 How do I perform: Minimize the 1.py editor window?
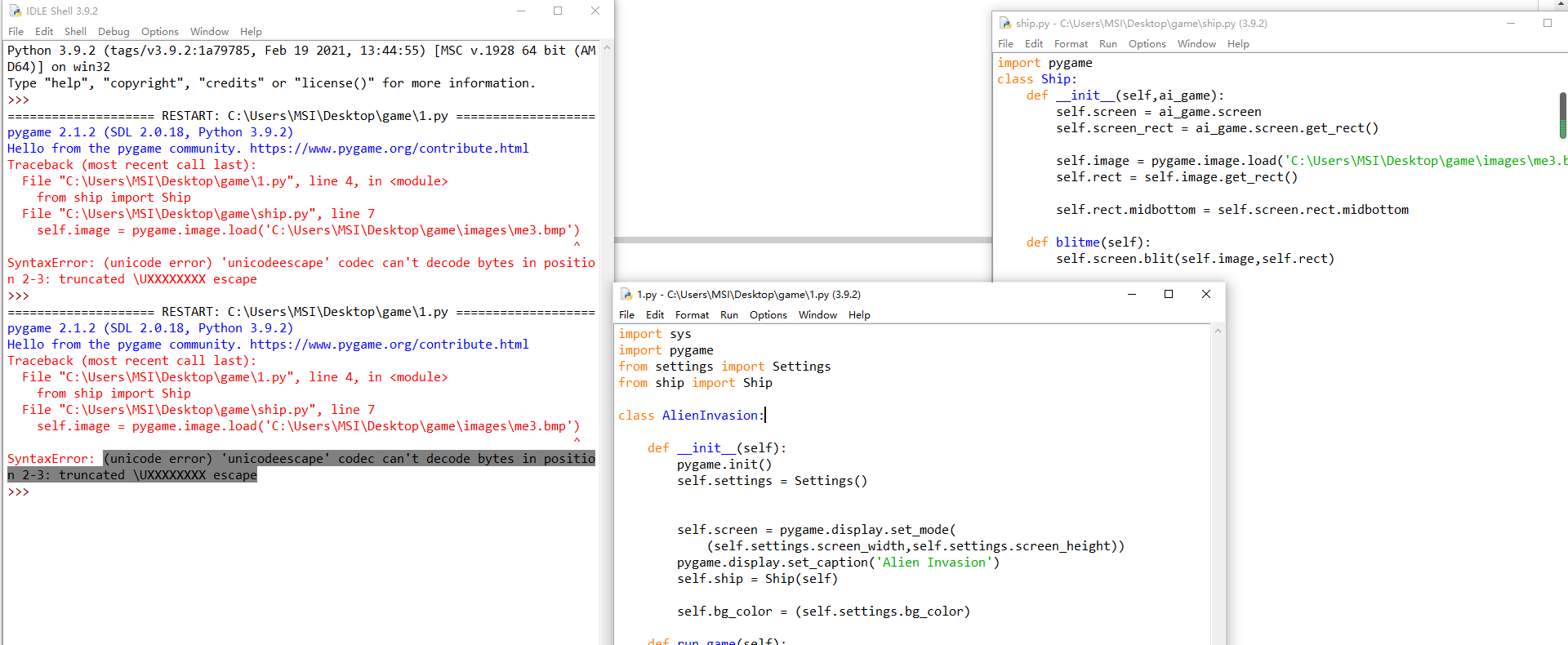tap(1132, 294)
